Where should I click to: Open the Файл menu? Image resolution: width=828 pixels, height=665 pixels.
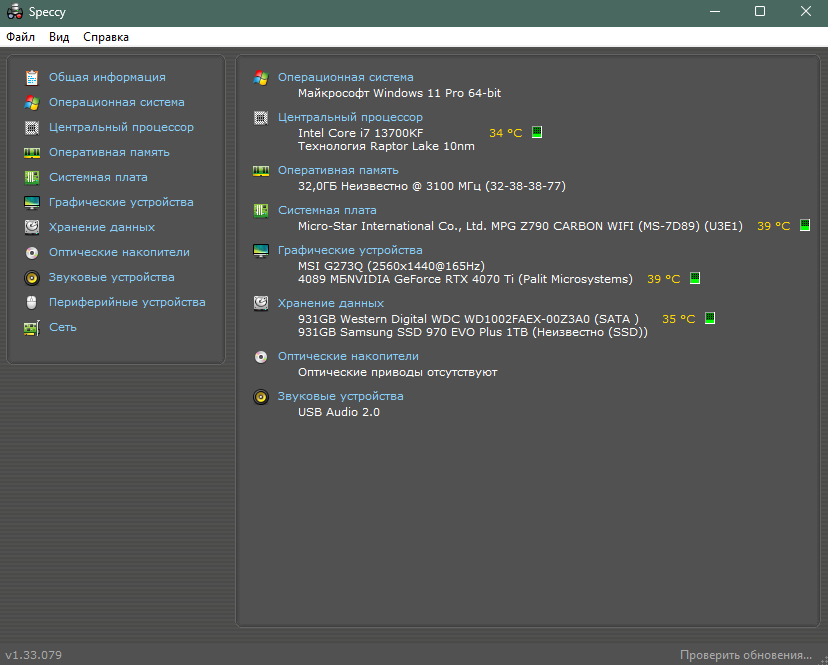tap(21, 37)
